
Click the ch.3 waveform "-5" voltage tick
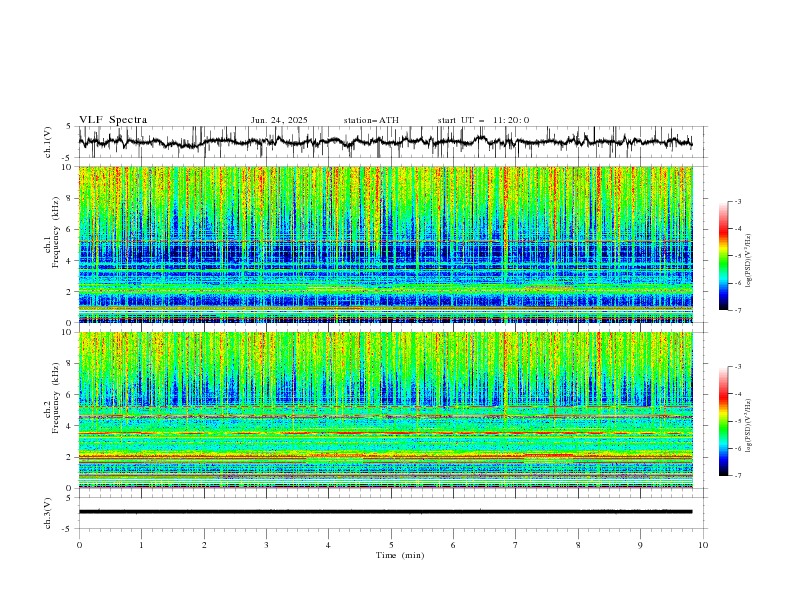68,529
